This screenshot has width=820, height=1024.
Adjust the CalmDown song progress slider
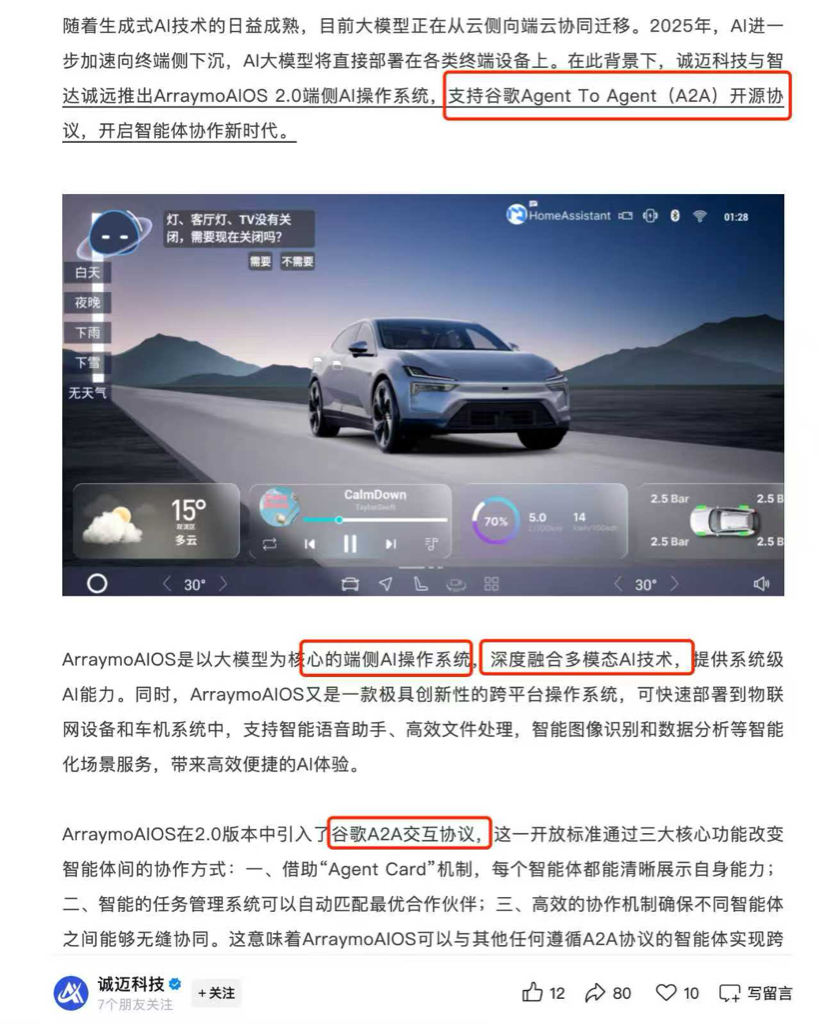(x=375, y=520)
